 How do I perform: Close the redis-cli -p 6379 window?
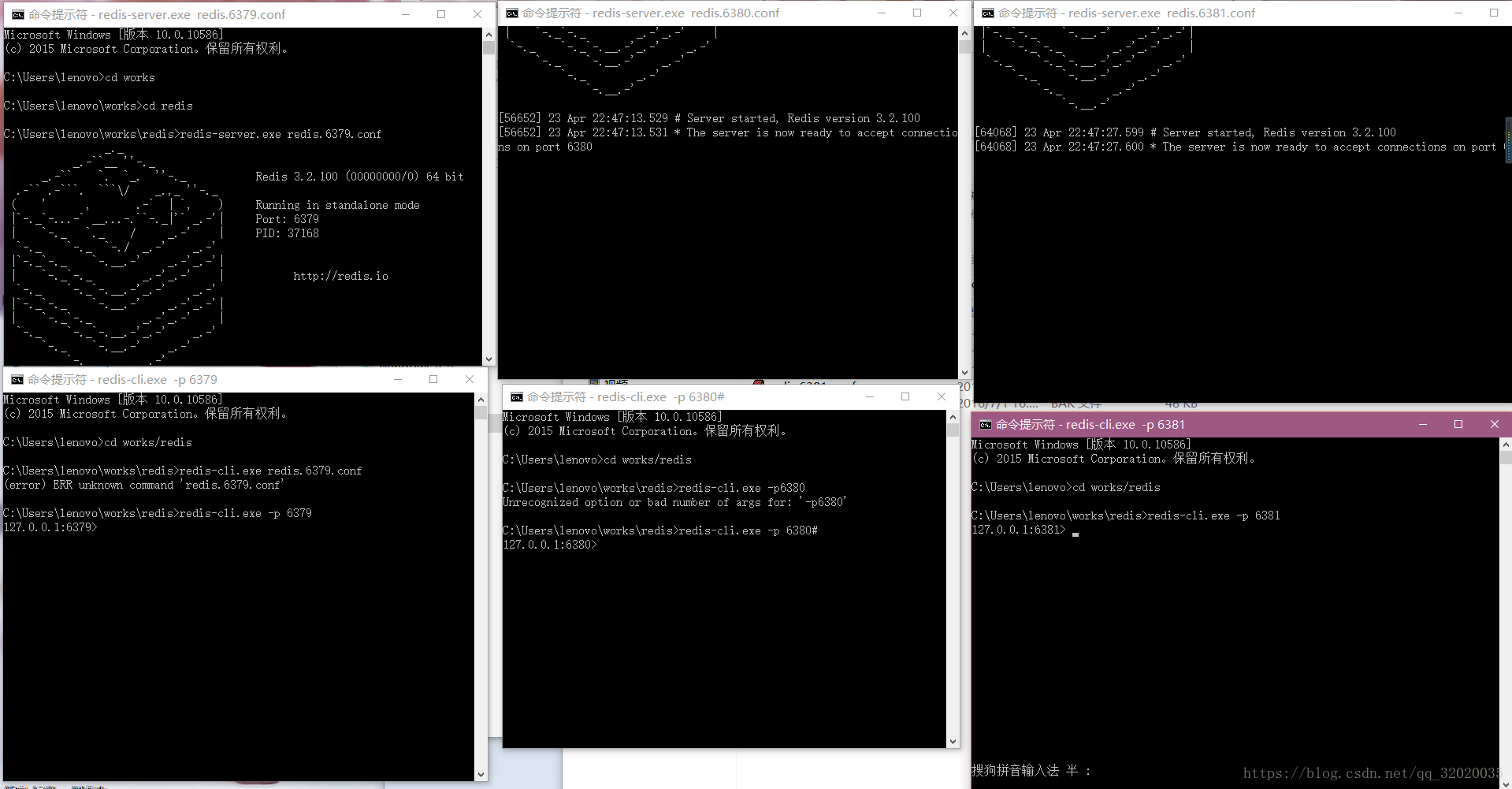point(470,379)
